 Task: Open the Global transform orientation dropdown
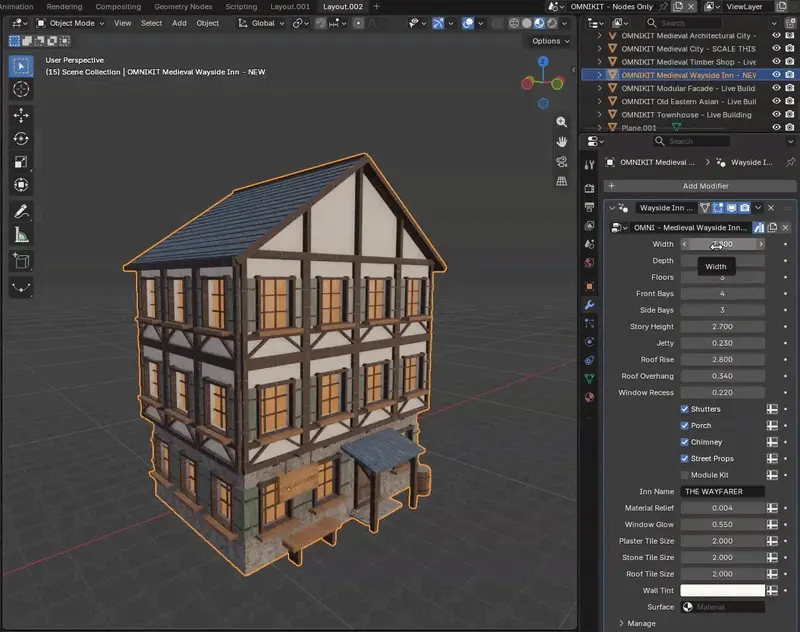pos(261,23)
